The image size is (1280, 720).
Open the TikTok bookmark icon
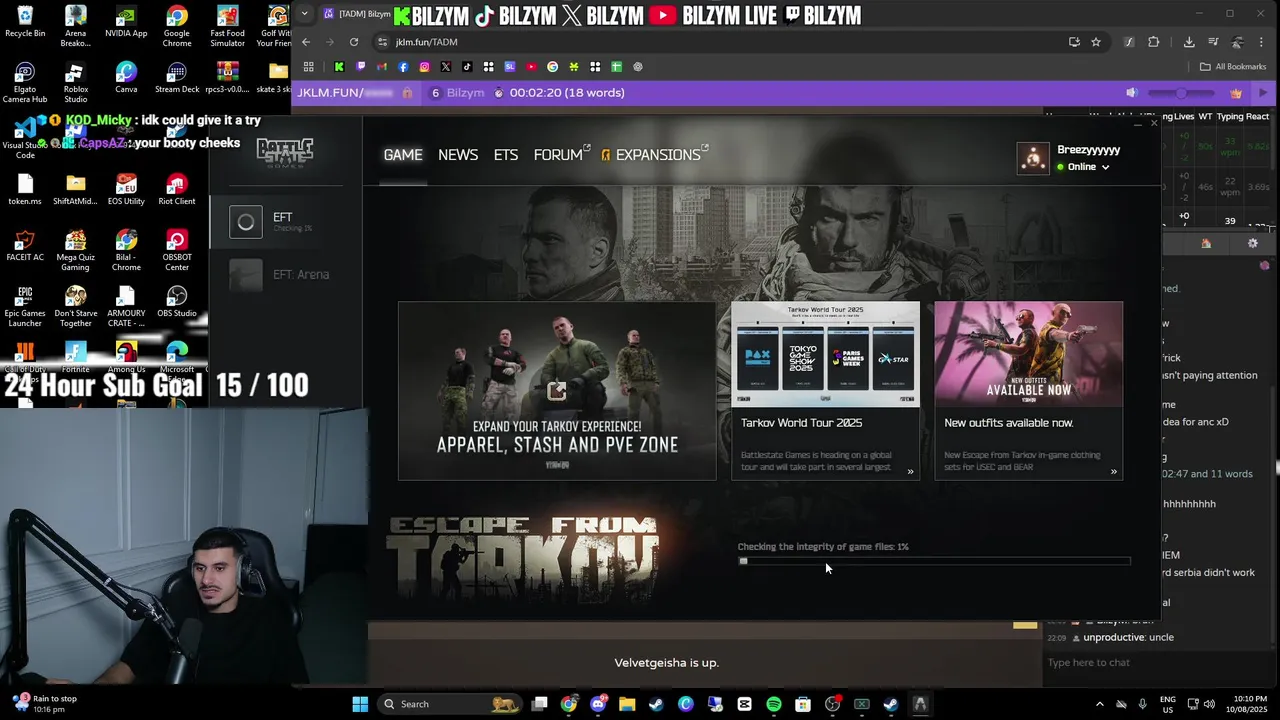coord(467,67)
